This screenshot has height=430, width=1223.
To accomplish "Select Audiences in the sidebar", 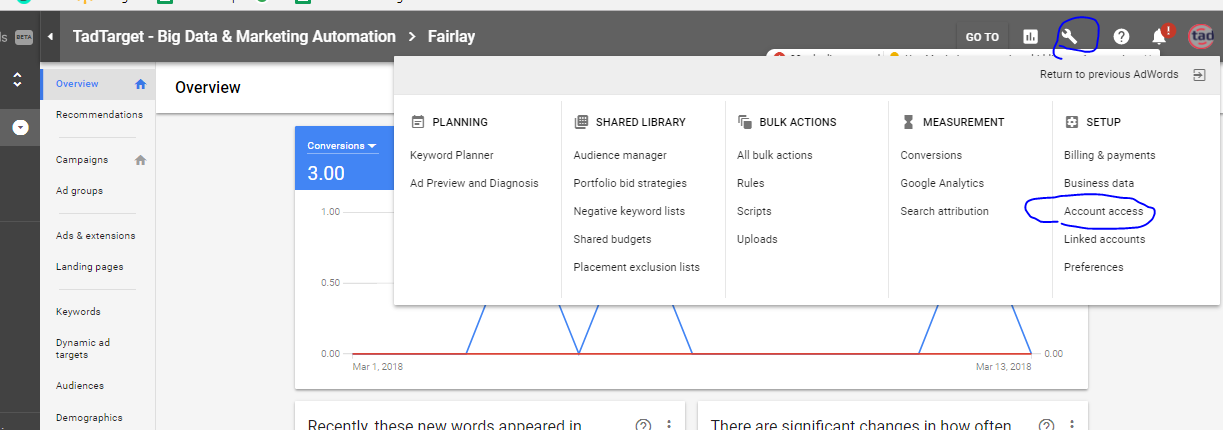I will 80,385.
